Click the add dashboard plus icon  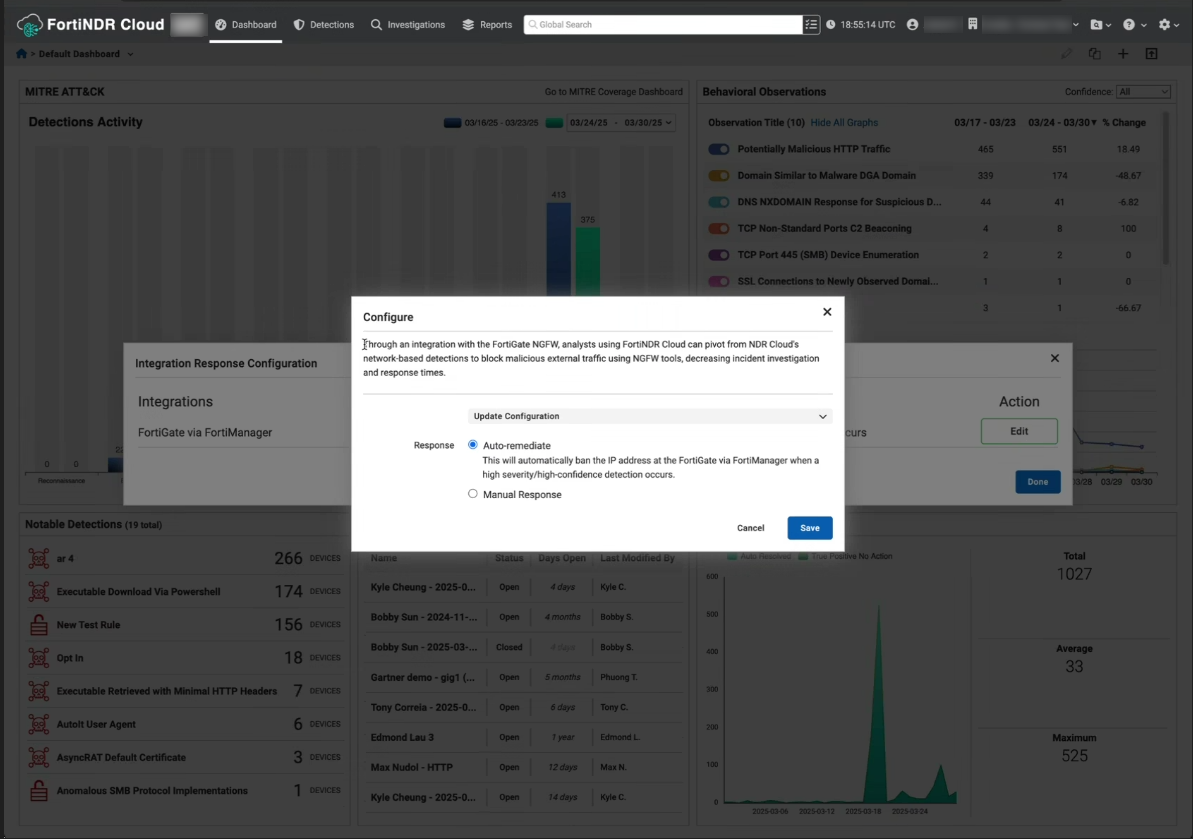[1123, 54]
